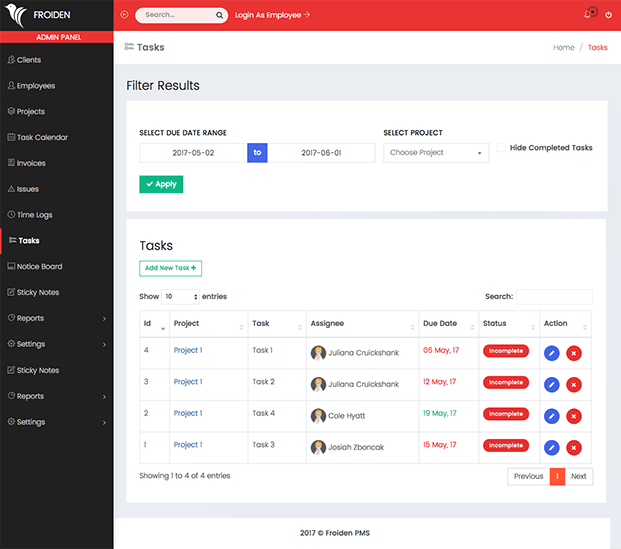Click the delete icon for Task 3 row
This screenshot has height=549, width=621.
pyautogui.click(x=574, y=448)
